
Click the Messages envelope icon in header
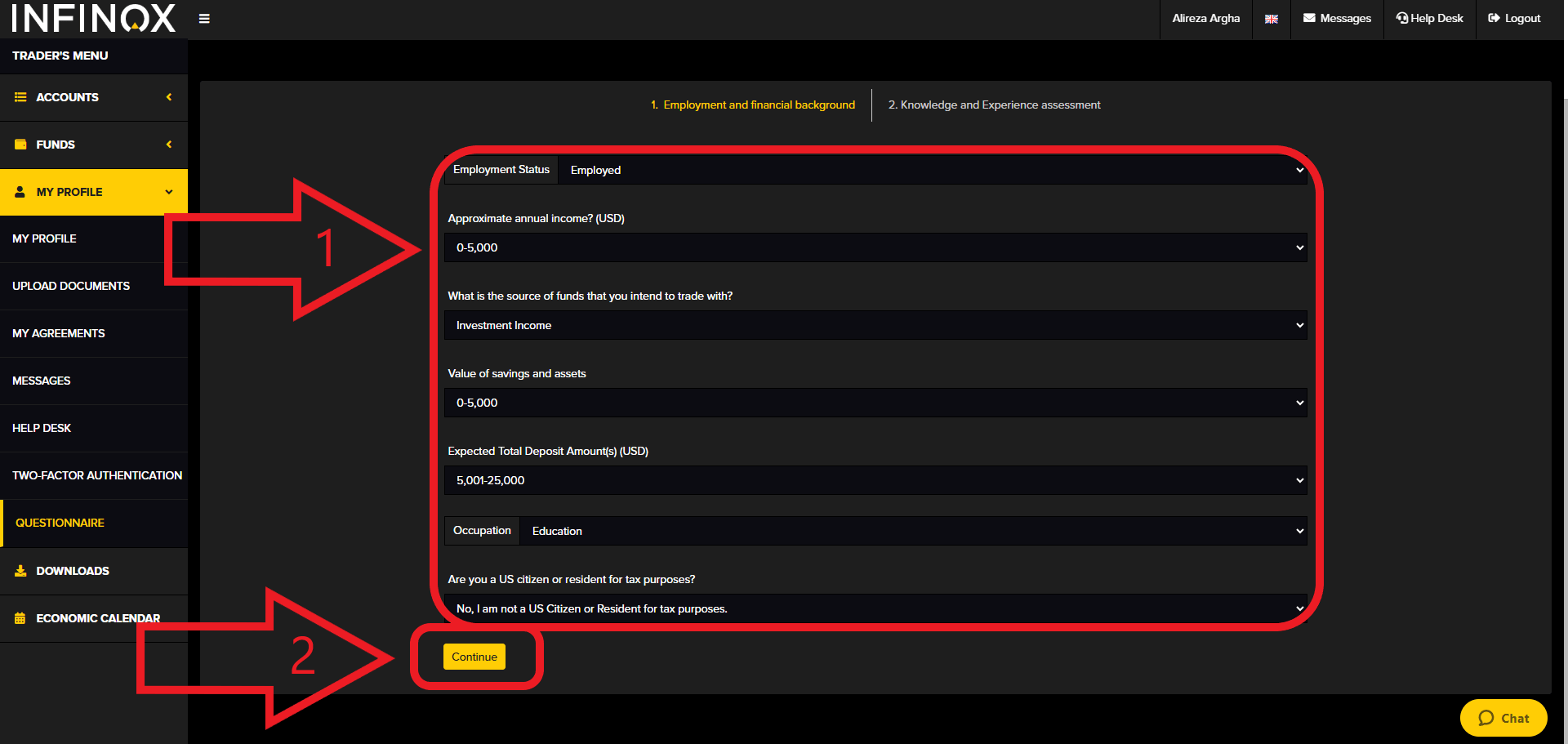pos(1309,18)
